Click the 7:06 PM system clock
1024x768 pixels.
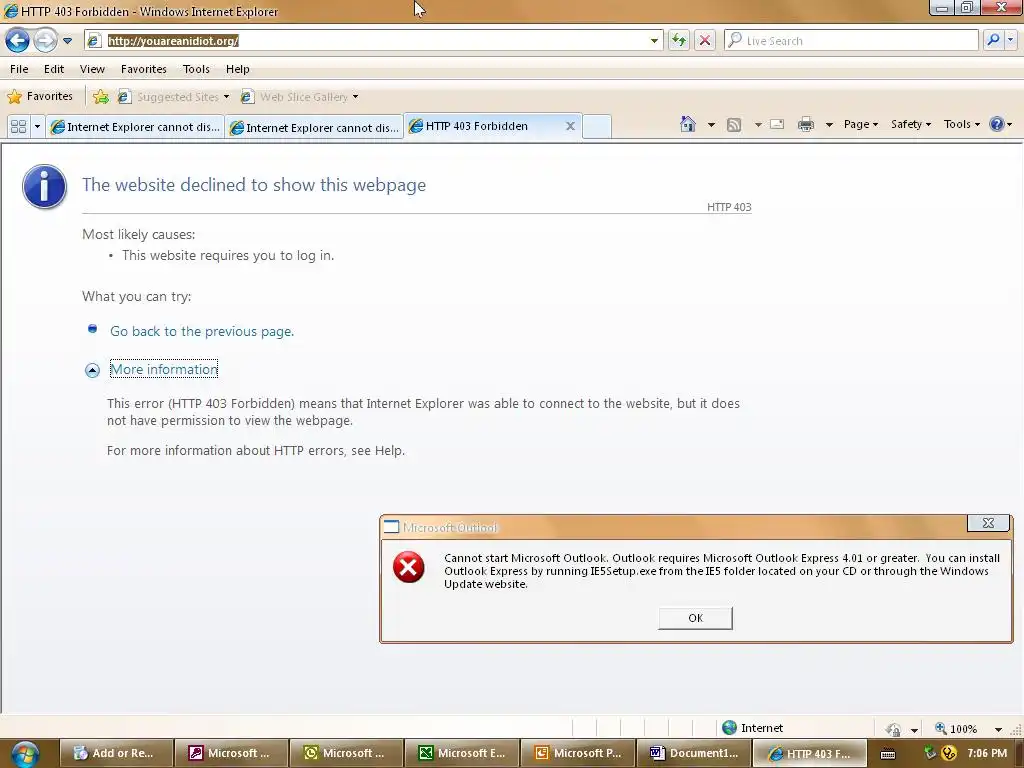[987, 753]
